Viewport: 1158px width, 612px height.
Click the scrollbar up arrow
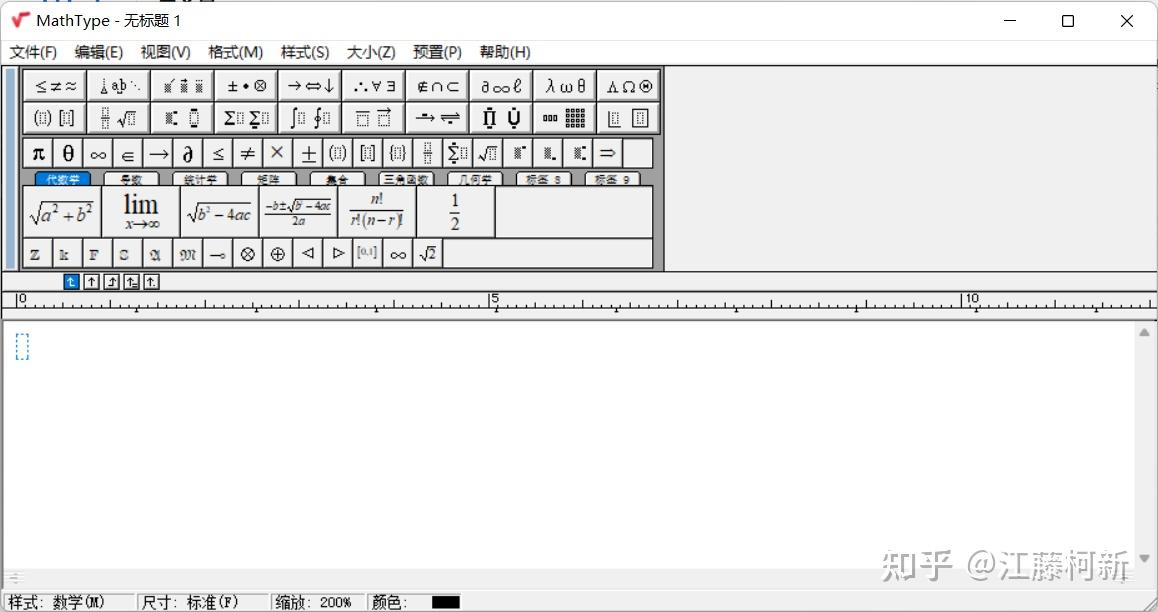coord(1145,332)
